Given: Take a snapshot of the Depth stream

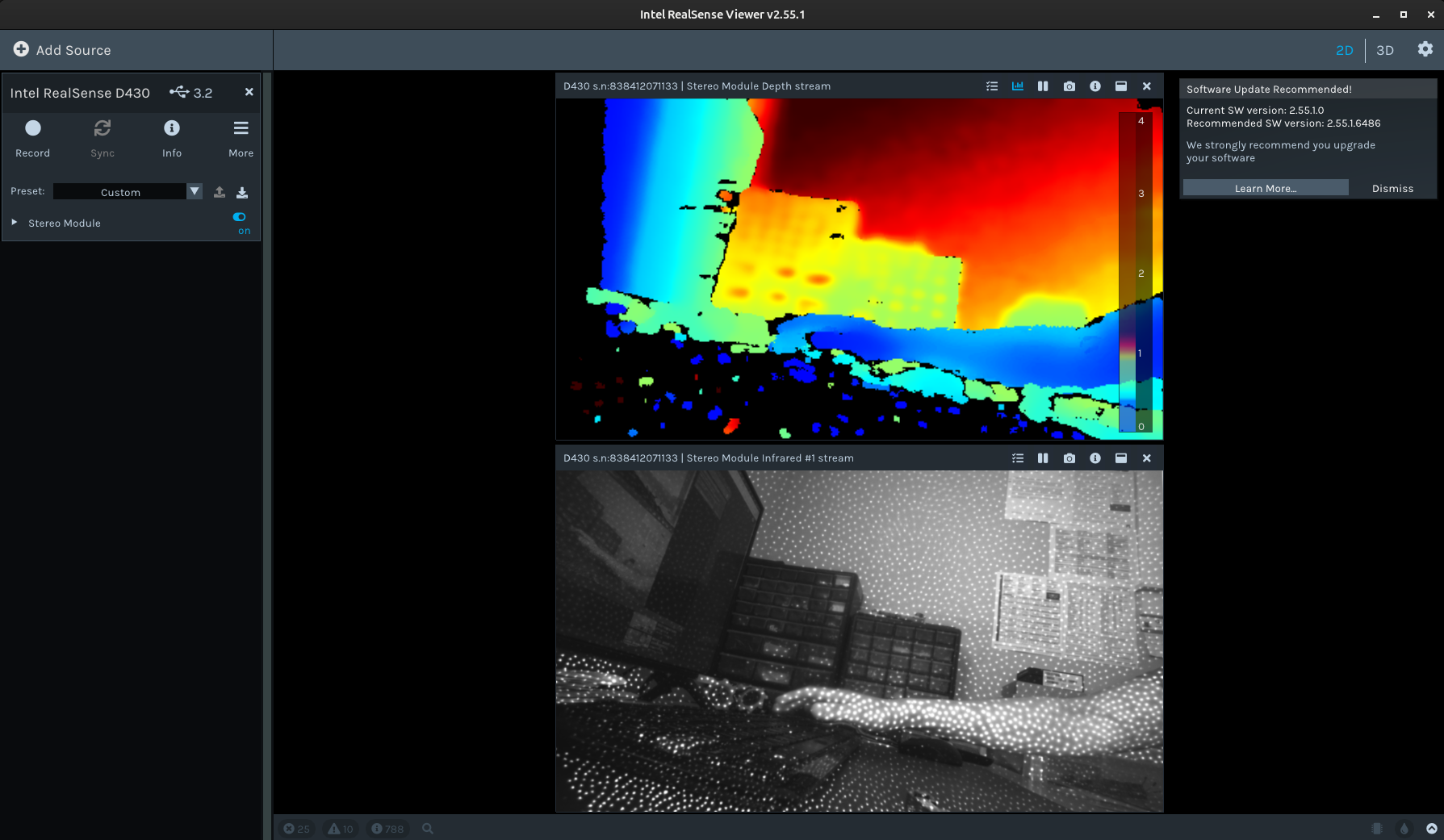Looking at the screenshot, I should [1069, 86].
